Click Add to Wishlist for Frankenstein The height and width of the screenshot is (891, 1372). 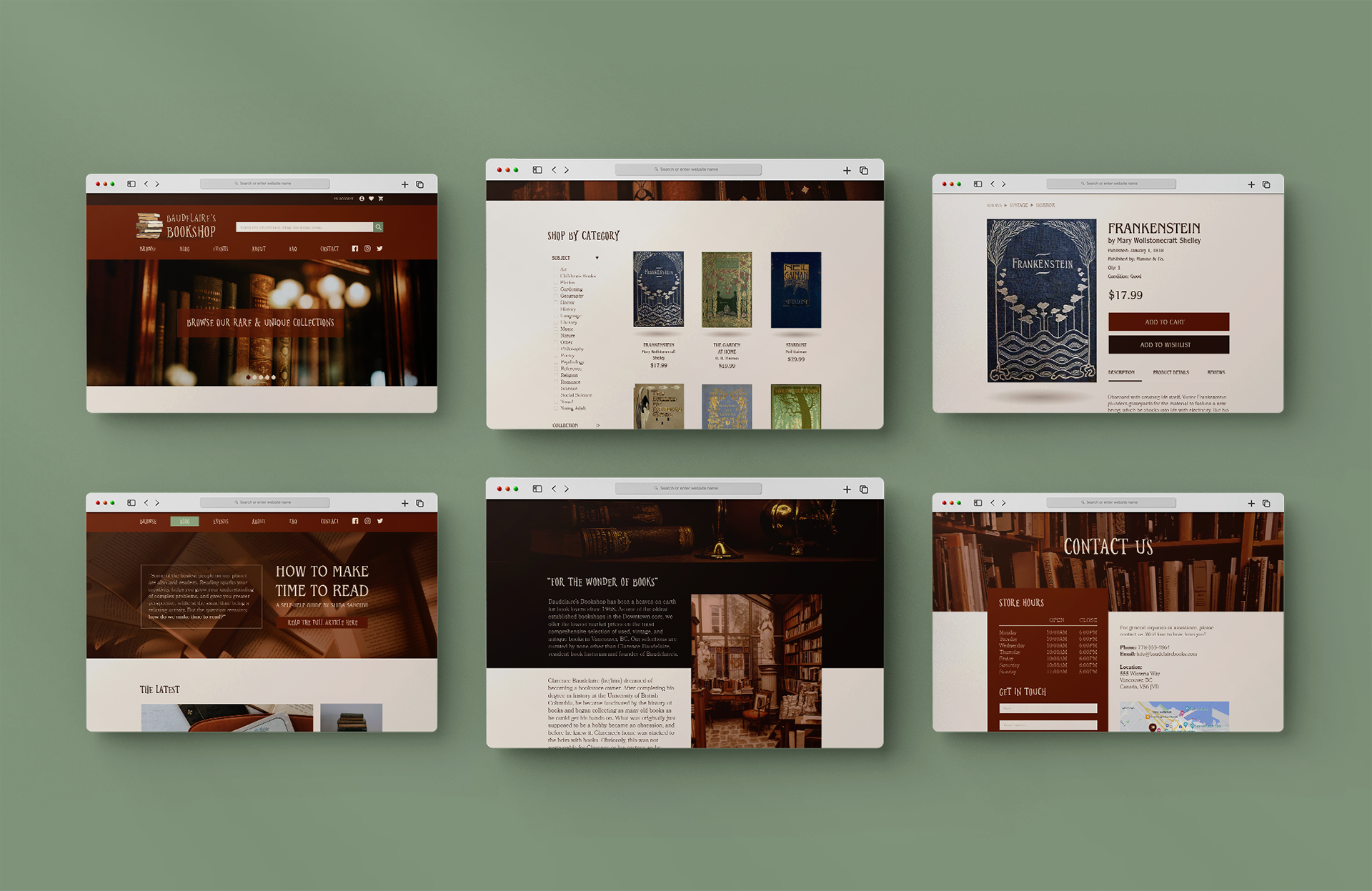click(x=1168, y=344)
